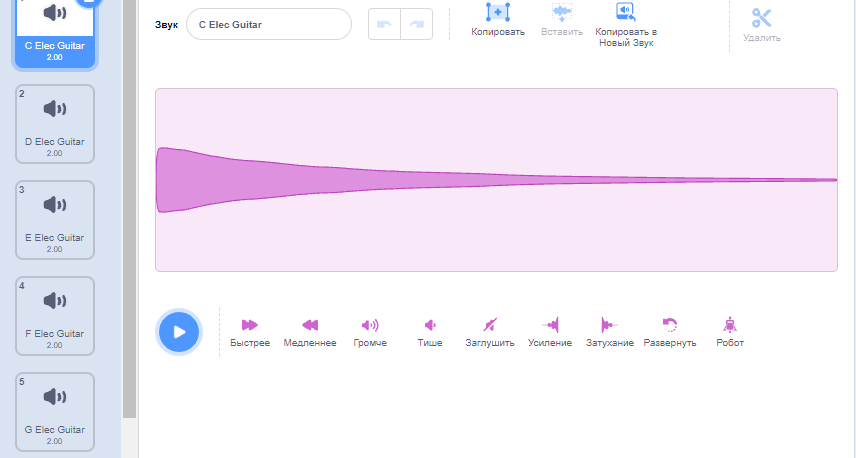Image resolution: width=856 pixels, height=458 pixels.
Task: Select the D Elec Guitar sound thumbnail
Action: (x=55, y=123)
